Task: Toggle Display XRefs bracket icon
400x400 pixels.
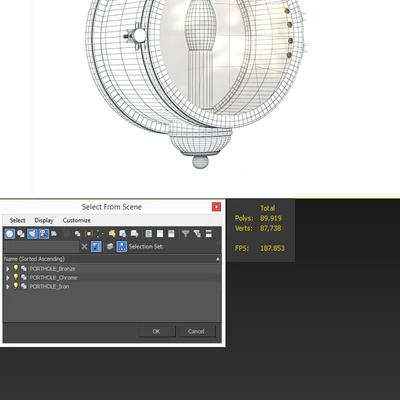Action: pyautogui.click(x=89, y=234)
